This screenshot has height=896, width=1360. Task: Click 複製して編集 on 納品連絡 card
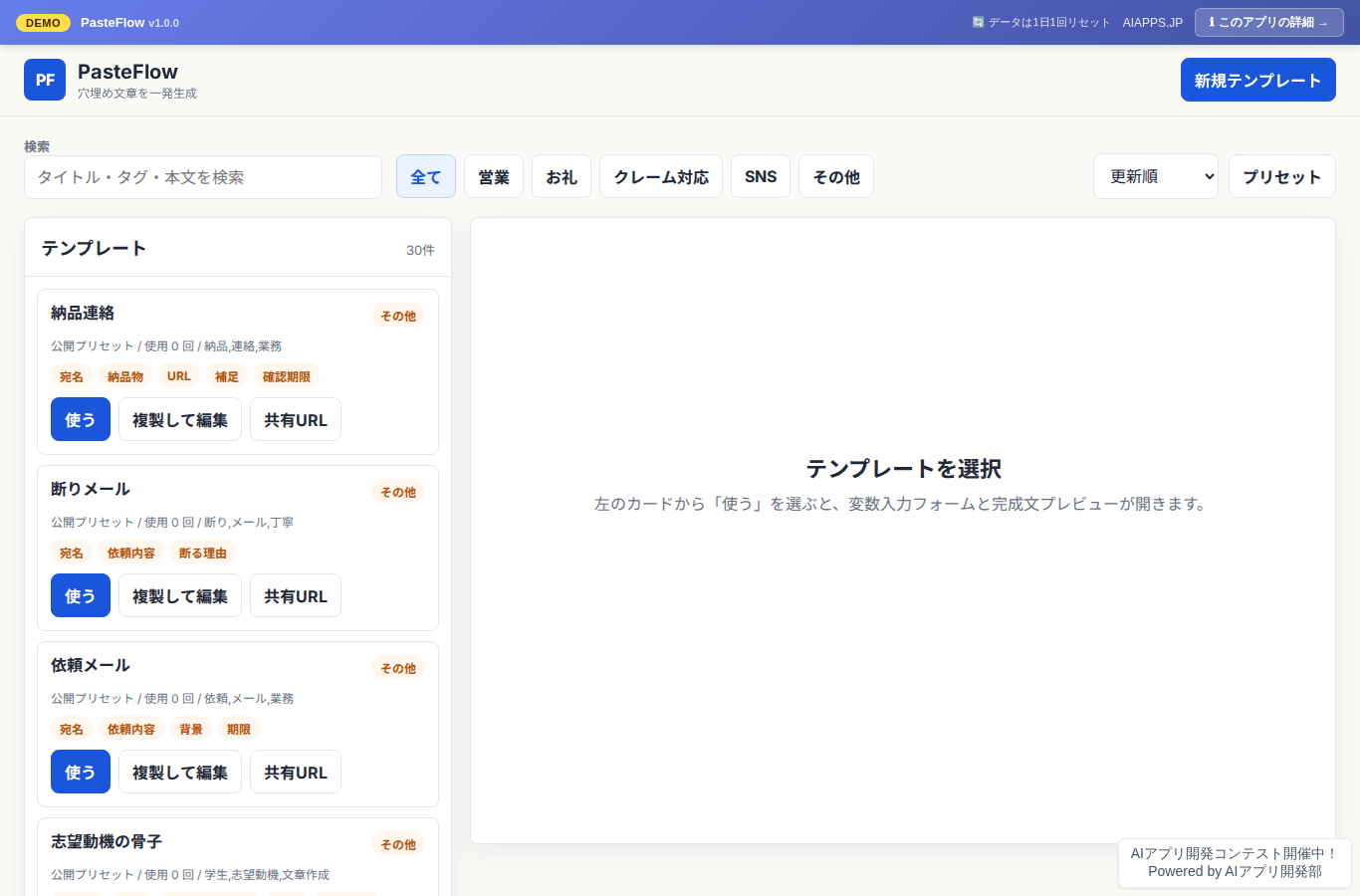pos(180,419)
